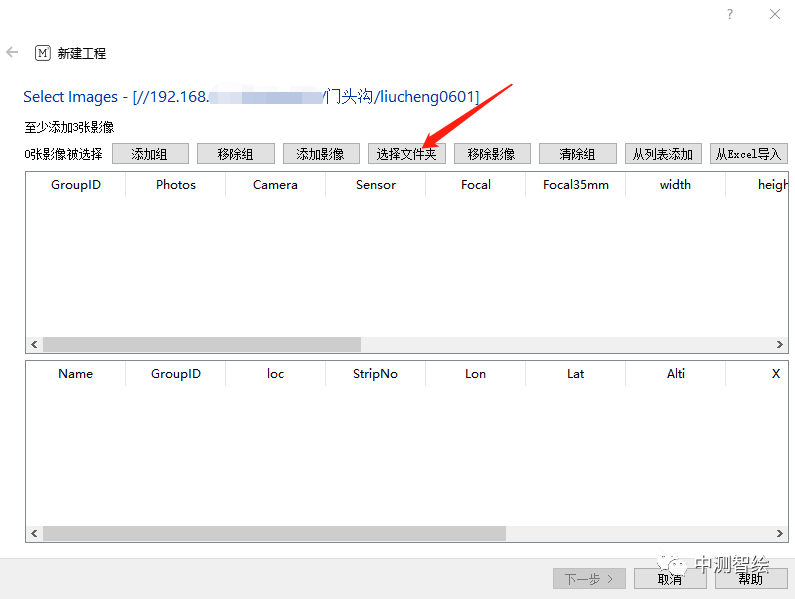
Task: Click the back arrow icon
Action: pyautogui.click(x=12, y=52)
